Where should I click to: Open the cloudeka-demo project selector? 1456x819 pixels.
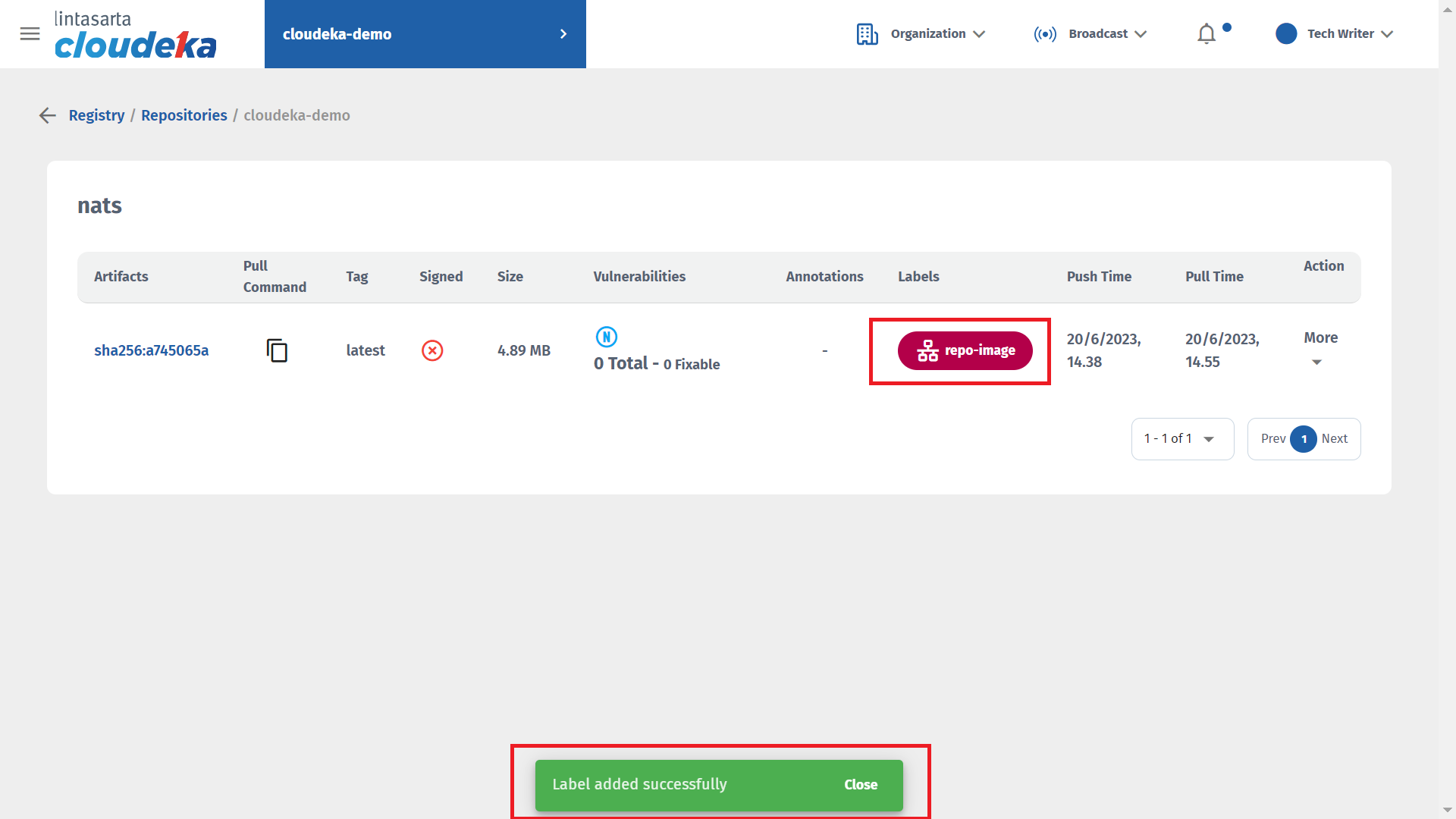[x=425, y=34]
